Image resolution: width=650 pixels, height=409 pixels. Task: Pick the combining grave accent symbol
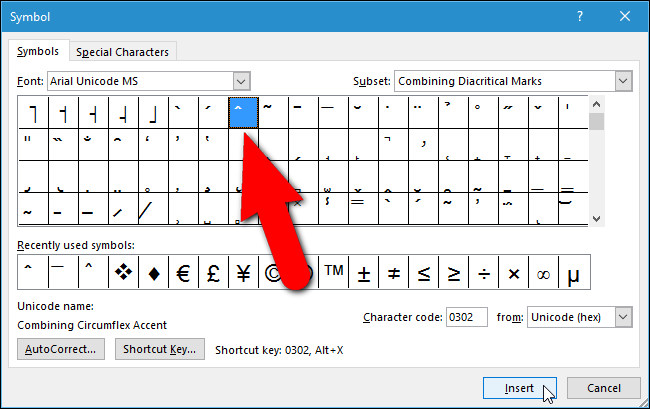click(x=183, y=113)
